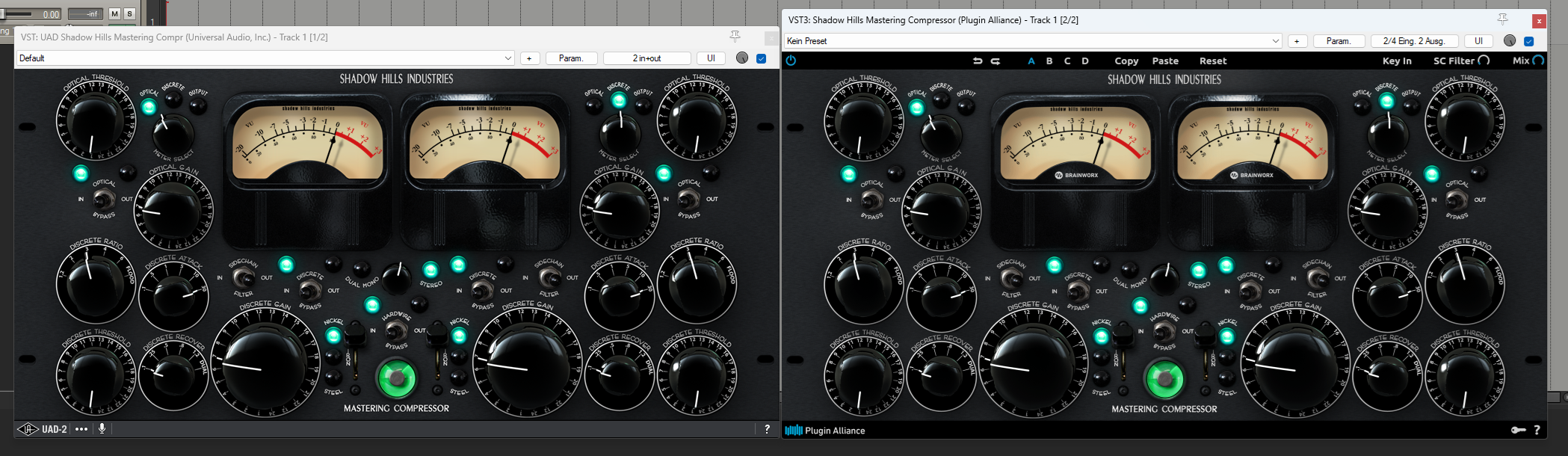Image resolution: width=1568 pixels, height=456 pixels.
Task: Adjust the Mix knob in Plugin Alliance toolbar
Action: pyautogui.click(x=1538, y=61)
